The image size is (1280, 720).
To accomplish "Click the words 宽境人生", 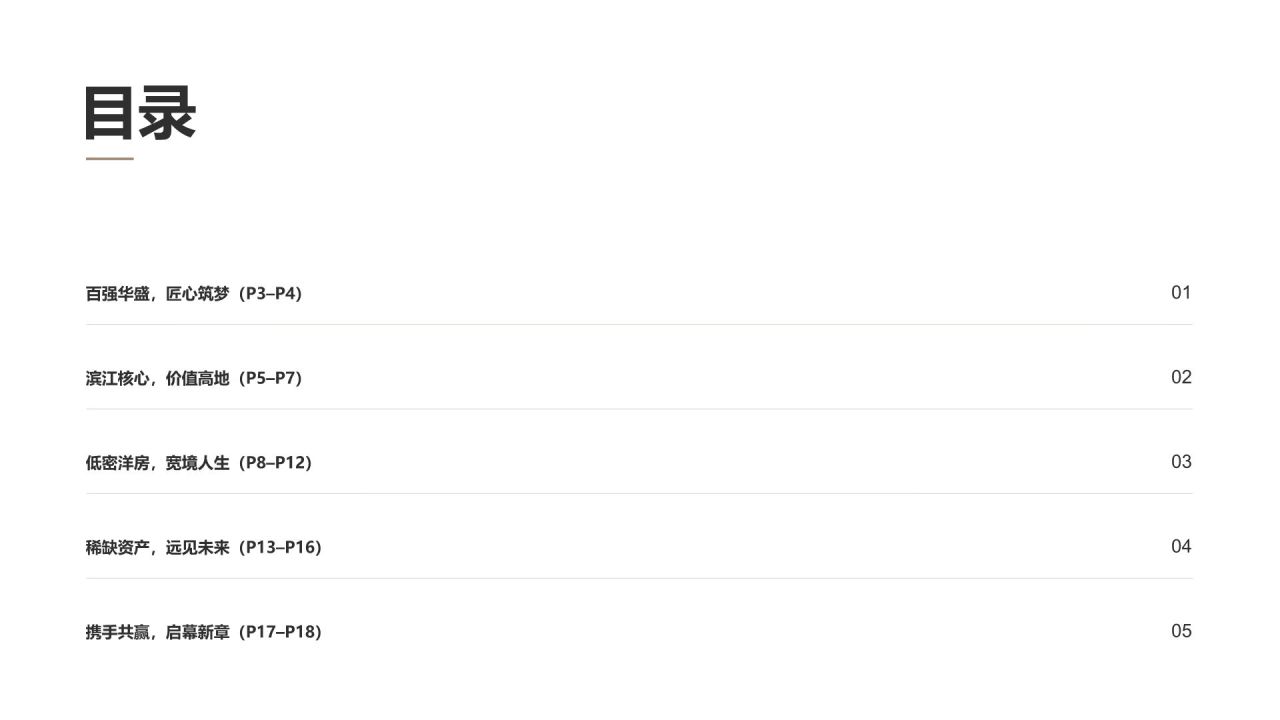I will (x=198, y=463).
